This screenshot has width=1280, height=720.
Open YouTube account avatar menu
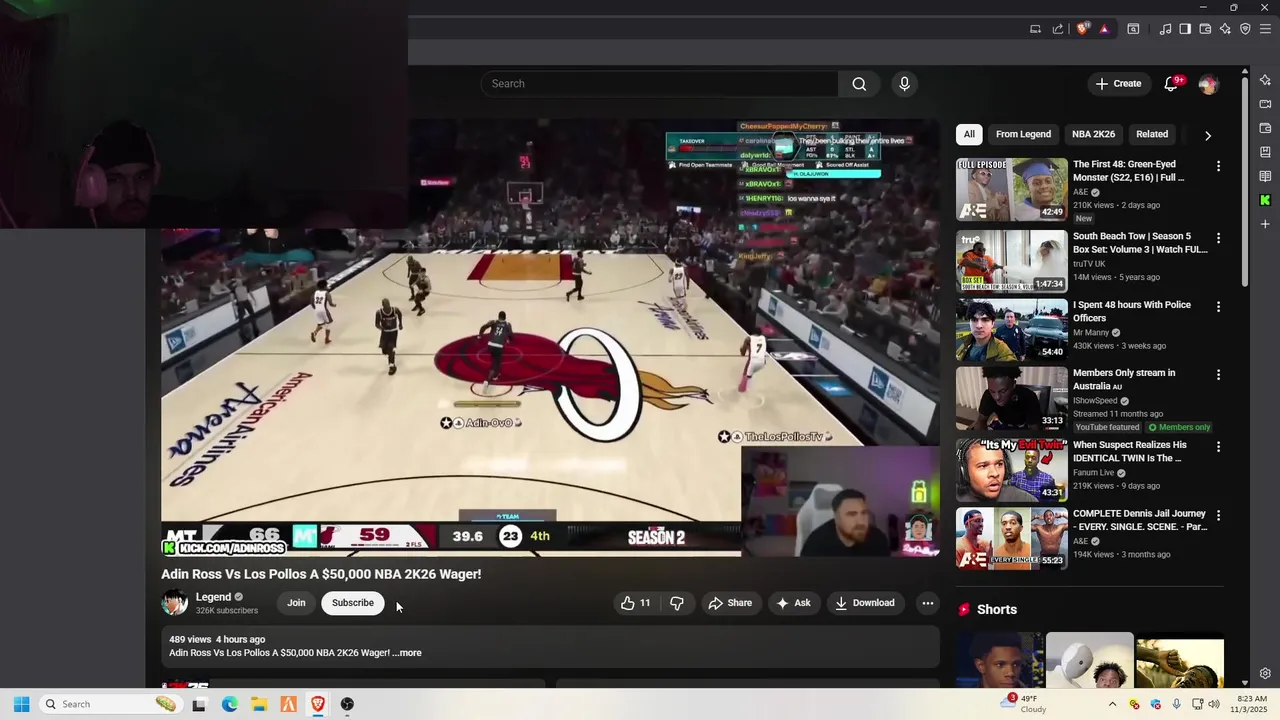point(1208,84)
